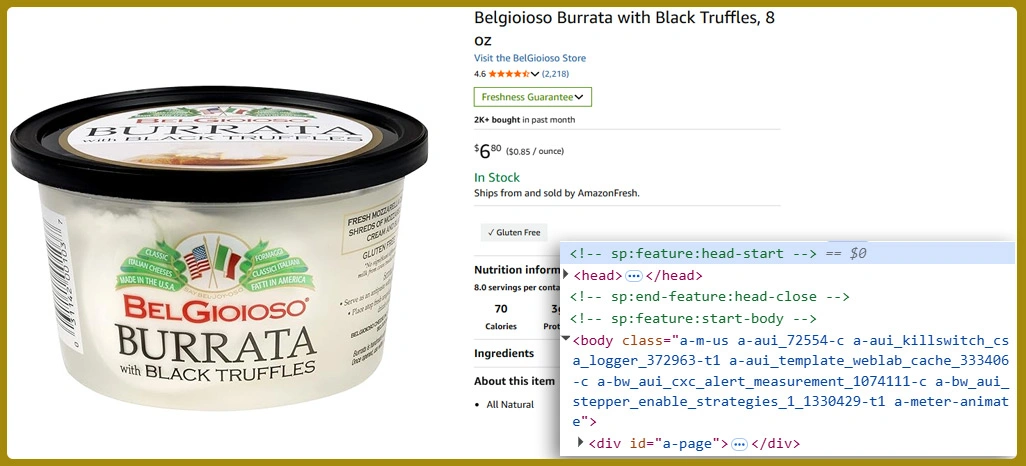This screenshot has width=1026, height=466.
Task: Click the ellipsis inside div a-page
Action: point(739,444)
